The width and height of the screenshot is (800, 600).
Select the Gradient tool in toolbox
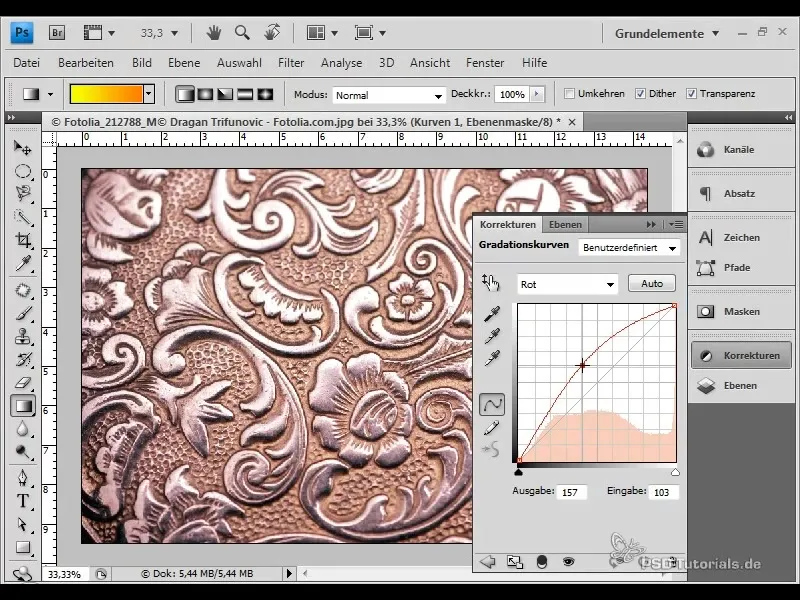[22, 406]
